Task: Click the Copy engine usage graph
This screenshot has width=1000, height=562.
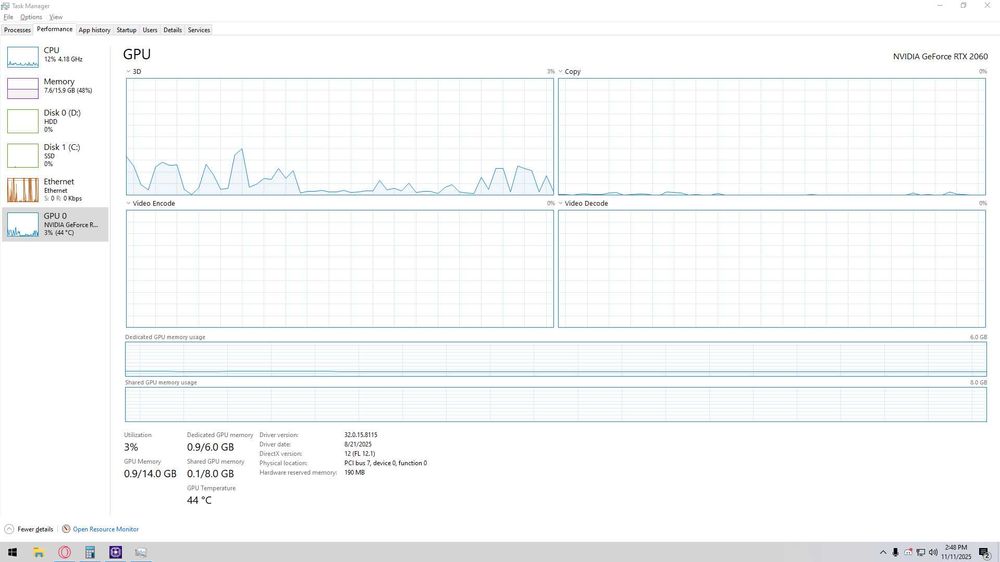Action: point(772,137)
